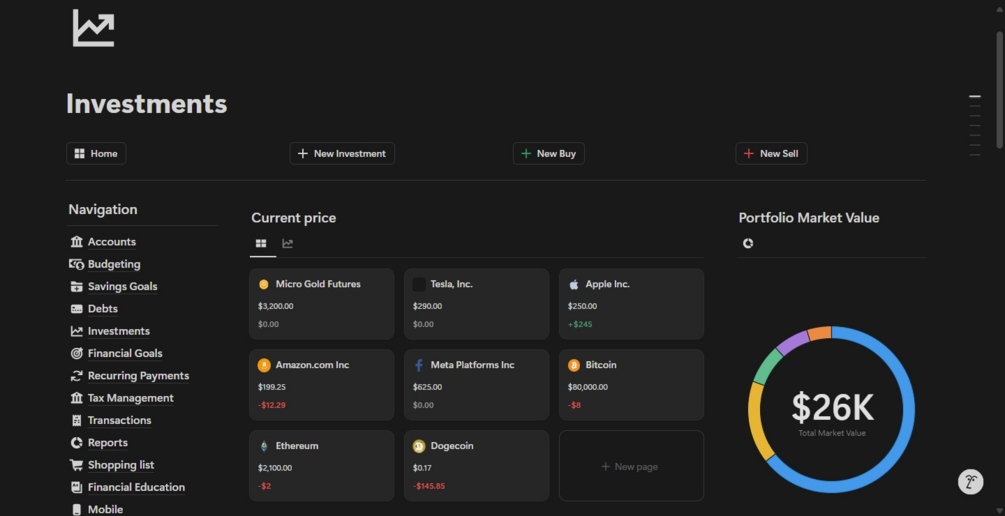Click the Tax Management icon in Navigation
The width and height of the screenshot is (1005, 516).
point(77,398)
